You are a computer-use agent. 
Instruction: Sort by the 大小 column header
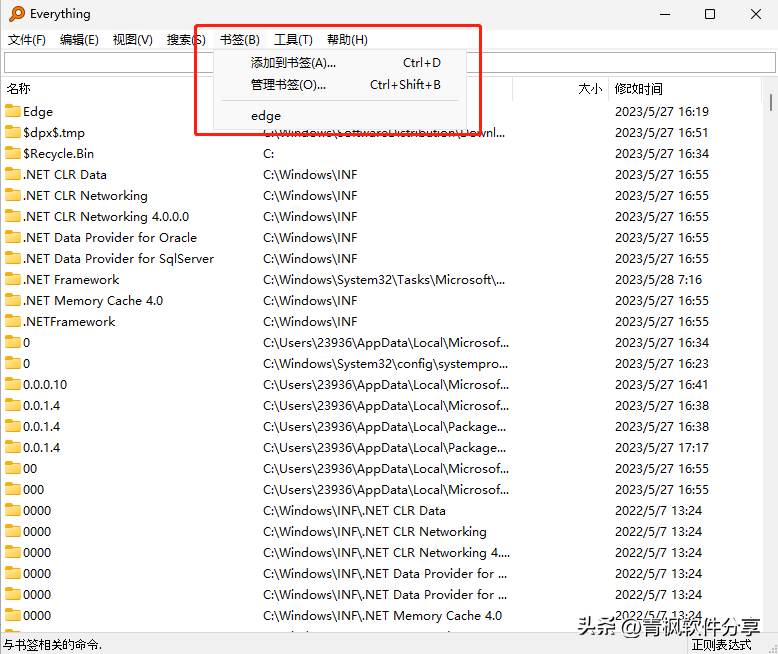pos(590,89)
